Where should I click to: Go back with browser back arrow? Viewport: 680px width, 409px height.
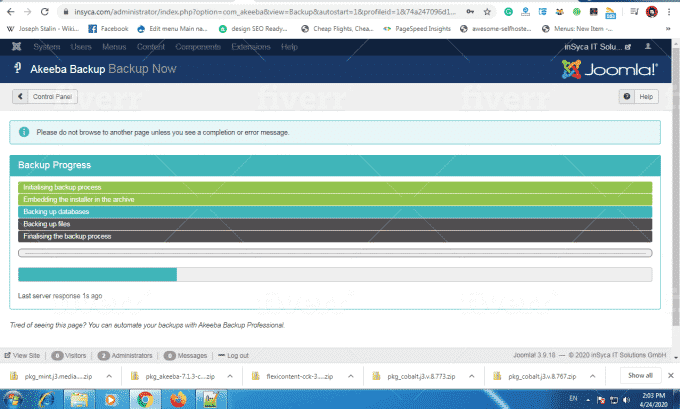click(x=10, y=12)
